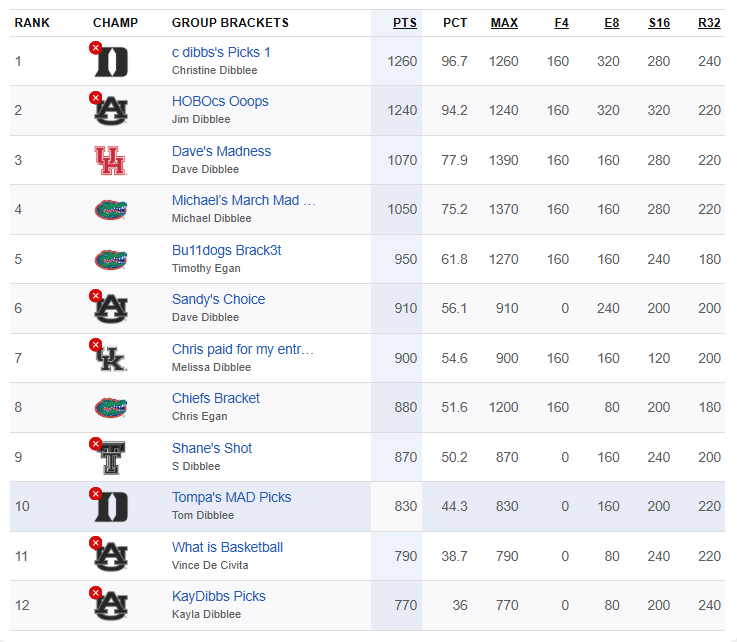This screenshot has width=737, height=642.
Task: Sort by the S16 column header
Action: [x=659, y=23]
